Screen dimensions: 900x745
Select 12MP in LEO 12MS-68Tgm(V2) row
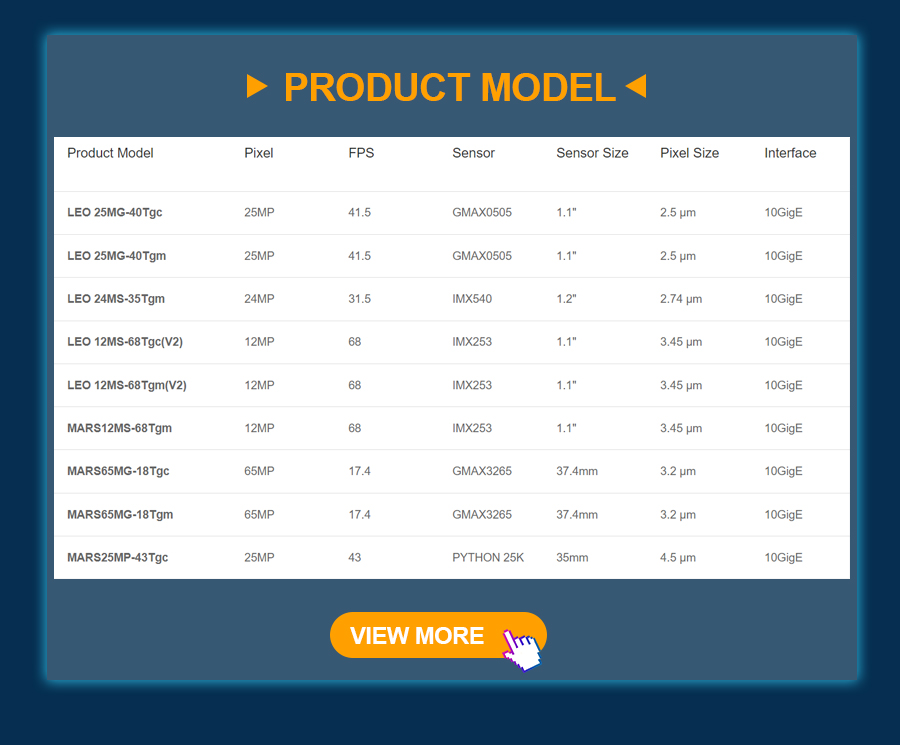tap(259, 385)
